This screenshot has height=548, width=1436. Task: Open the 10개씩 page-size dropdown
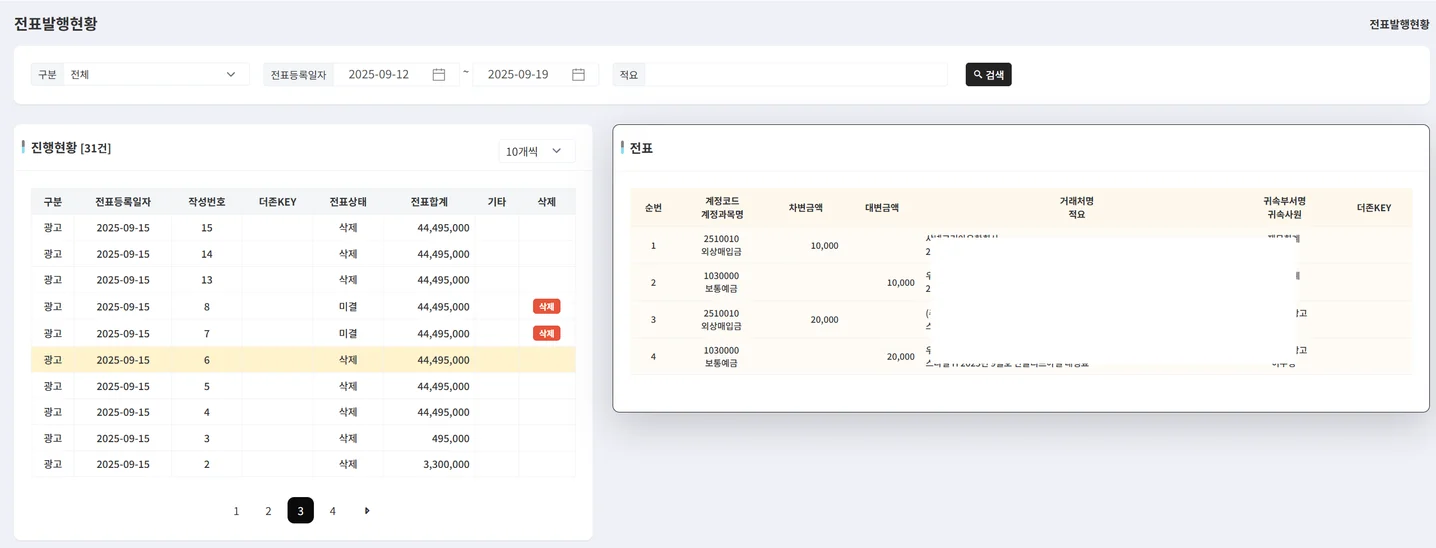point(537,151)
